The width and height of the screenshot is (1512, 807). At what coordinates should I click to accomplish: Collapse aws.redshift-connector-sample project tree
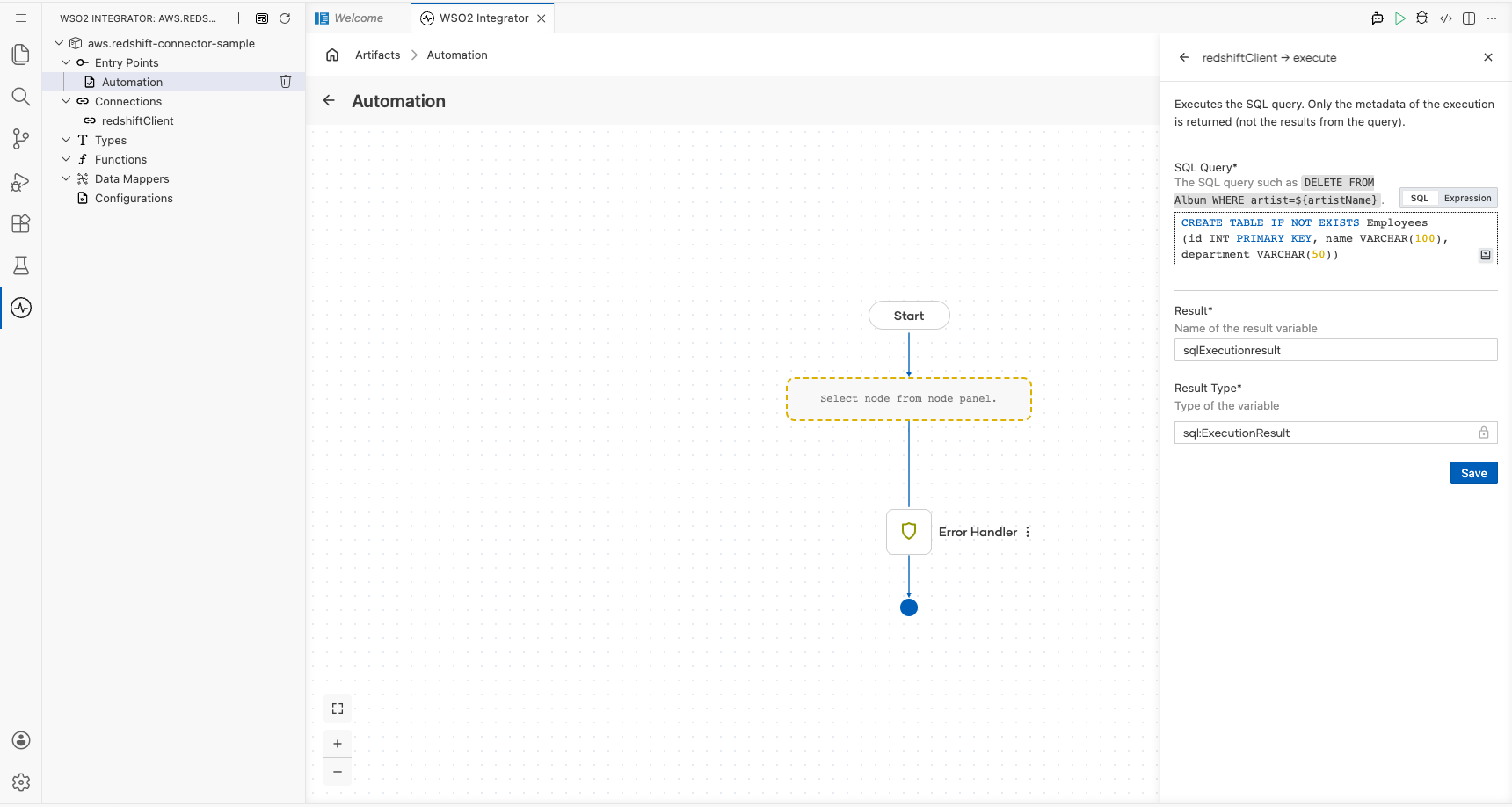tap(59, 43)
